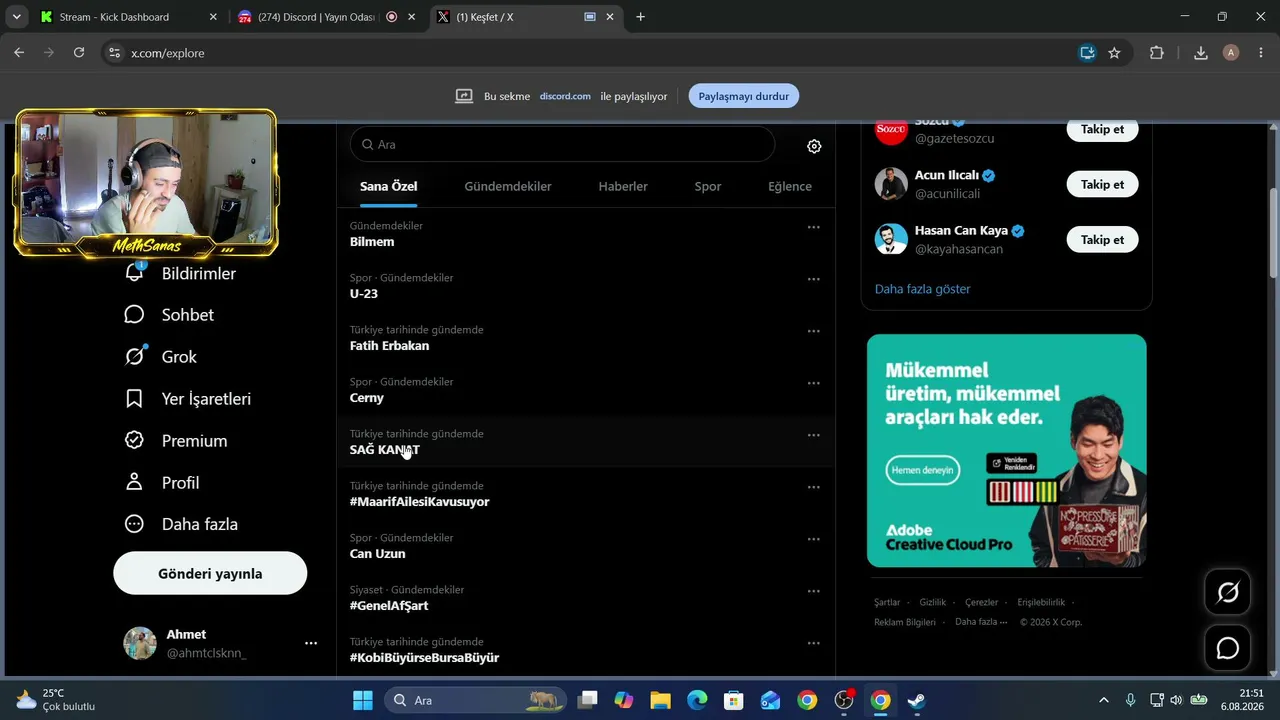This screenshot has height=720, width=1280.
Task: Show hidden system tray icons
Action: click(x=1103, y=700)
